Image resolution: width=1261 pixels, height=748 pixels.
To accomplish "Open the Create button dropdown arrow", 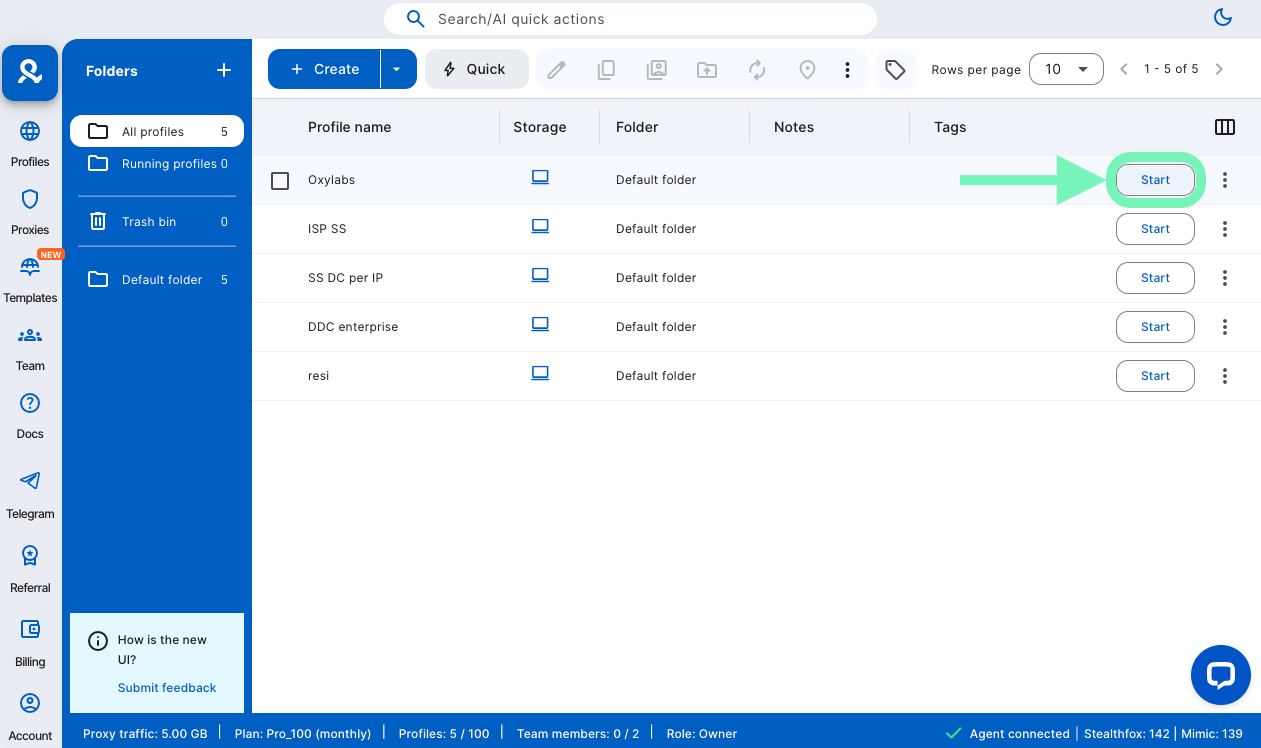I will 397,69.
